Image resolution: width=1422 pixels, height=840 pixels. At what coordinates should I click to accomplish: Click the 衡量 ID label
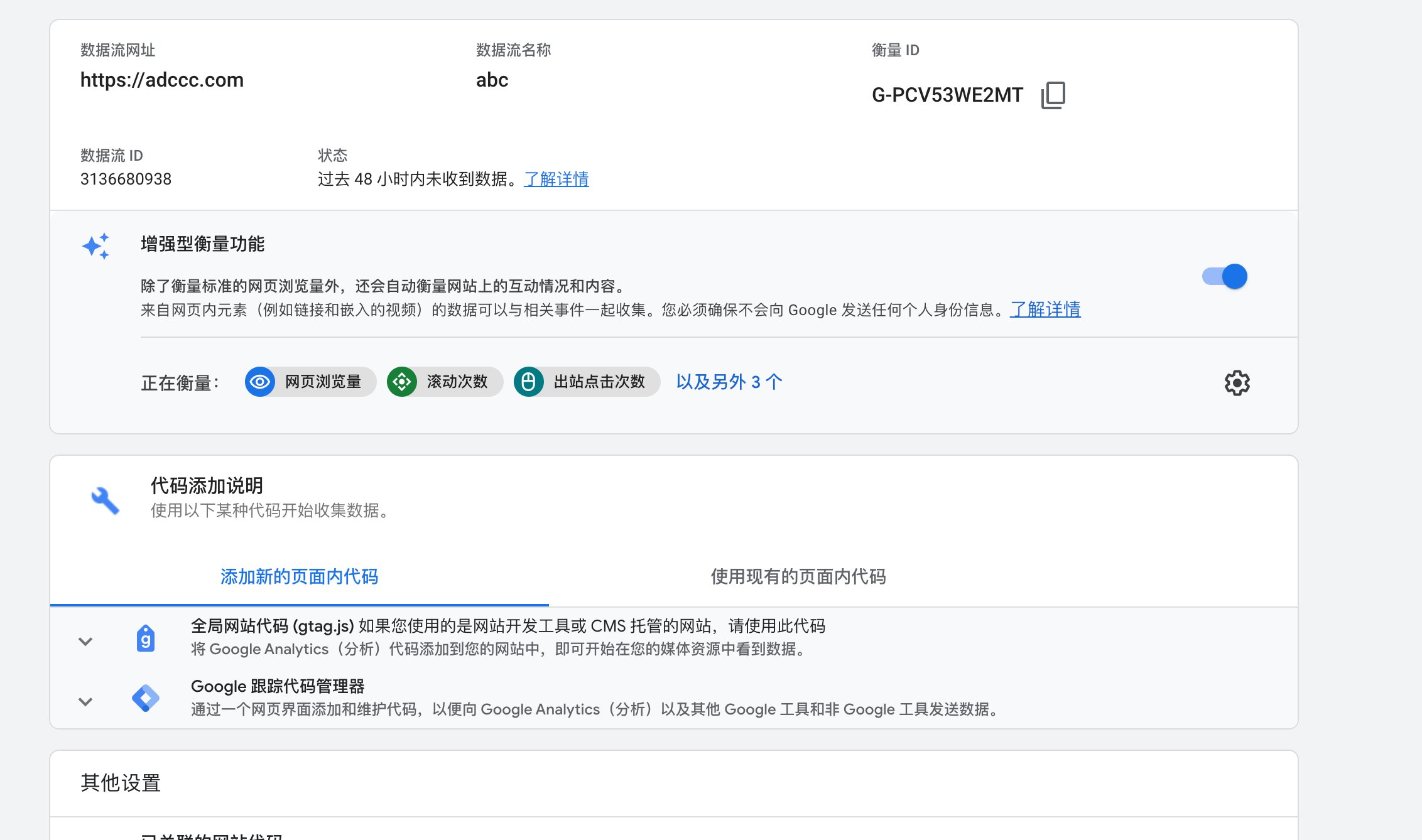[895, 50]
